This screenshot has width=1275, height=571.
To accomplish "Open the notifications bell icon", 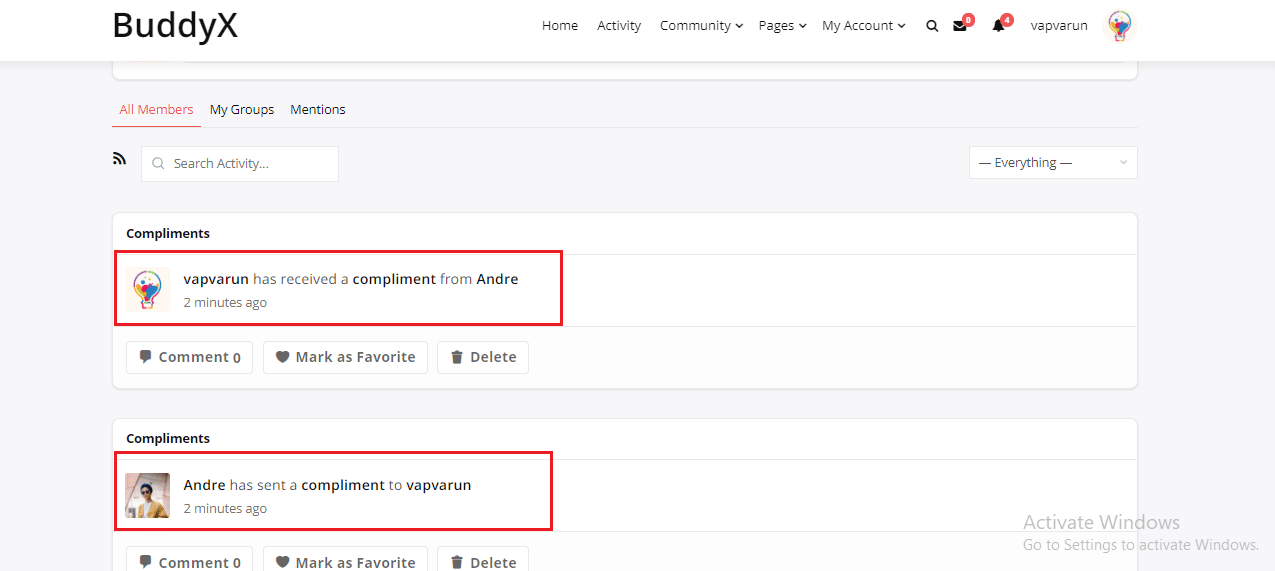I will pyautogui.click(x=998, y=26).
